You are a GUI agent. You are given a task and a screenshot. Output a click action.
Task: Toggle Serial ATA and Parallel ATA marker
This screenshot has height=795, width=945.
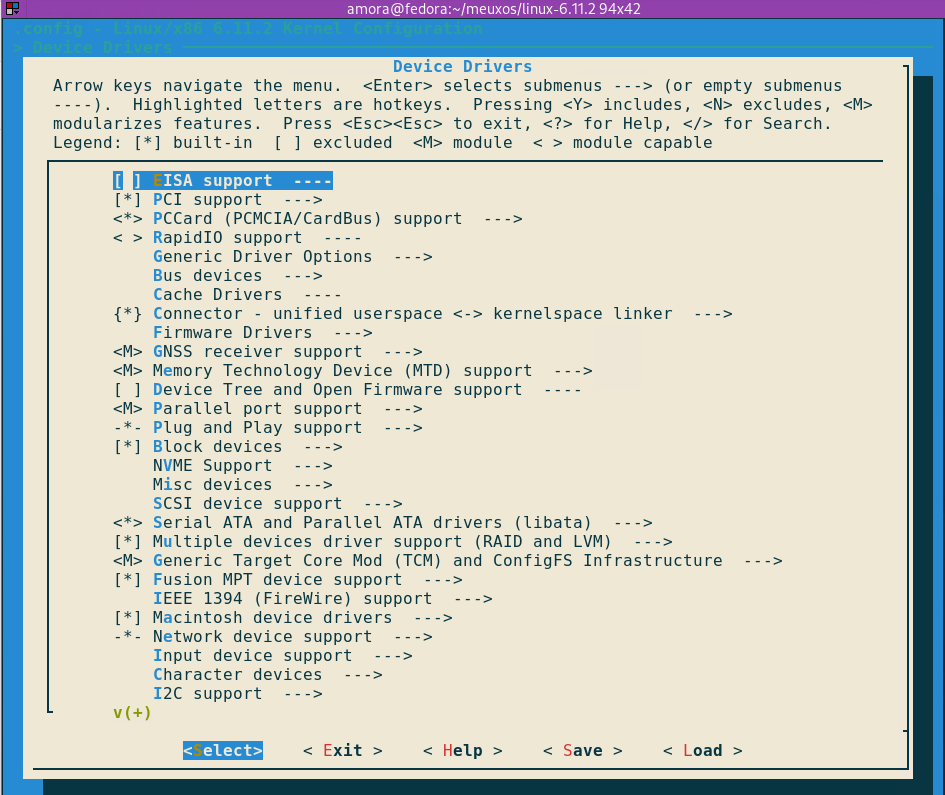128,523
